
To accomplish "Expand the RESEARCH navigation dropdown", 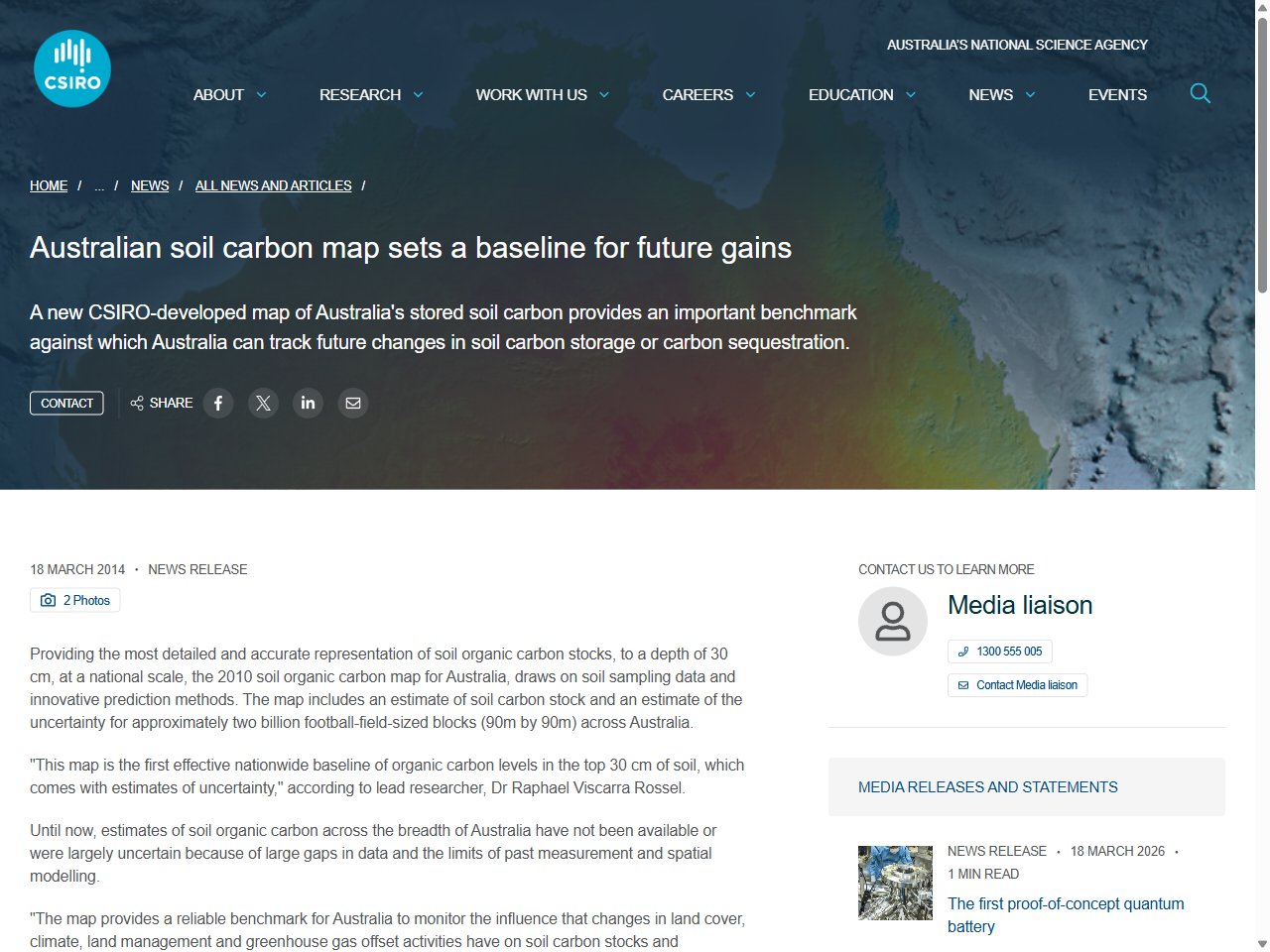I will coord(370,94).
